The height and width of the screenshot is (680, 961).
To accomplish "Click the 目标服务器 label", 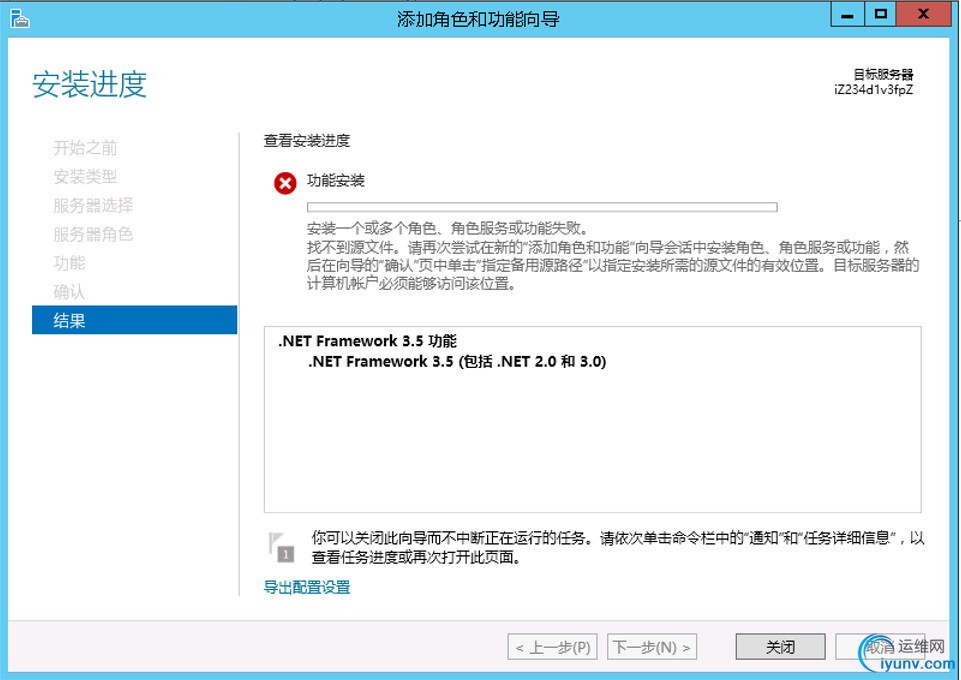I will pos(883,75).
